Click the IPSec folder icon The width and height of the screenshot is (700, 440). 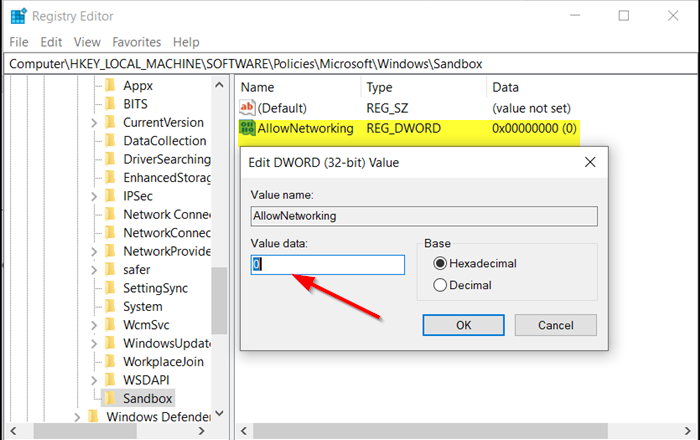(x=110, y=195)
